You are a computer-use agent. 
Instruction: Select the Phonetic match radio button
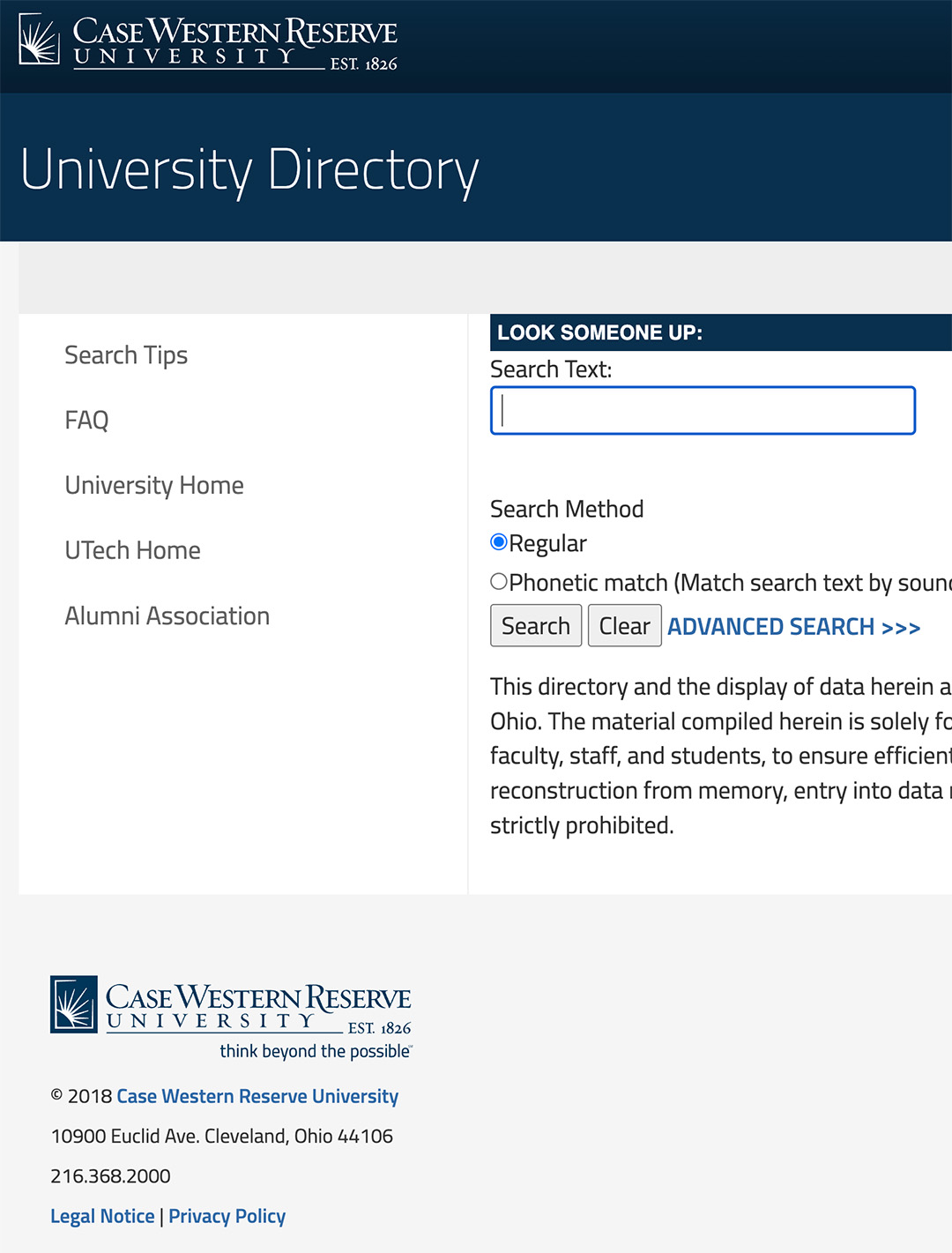(x=499, y=582)
